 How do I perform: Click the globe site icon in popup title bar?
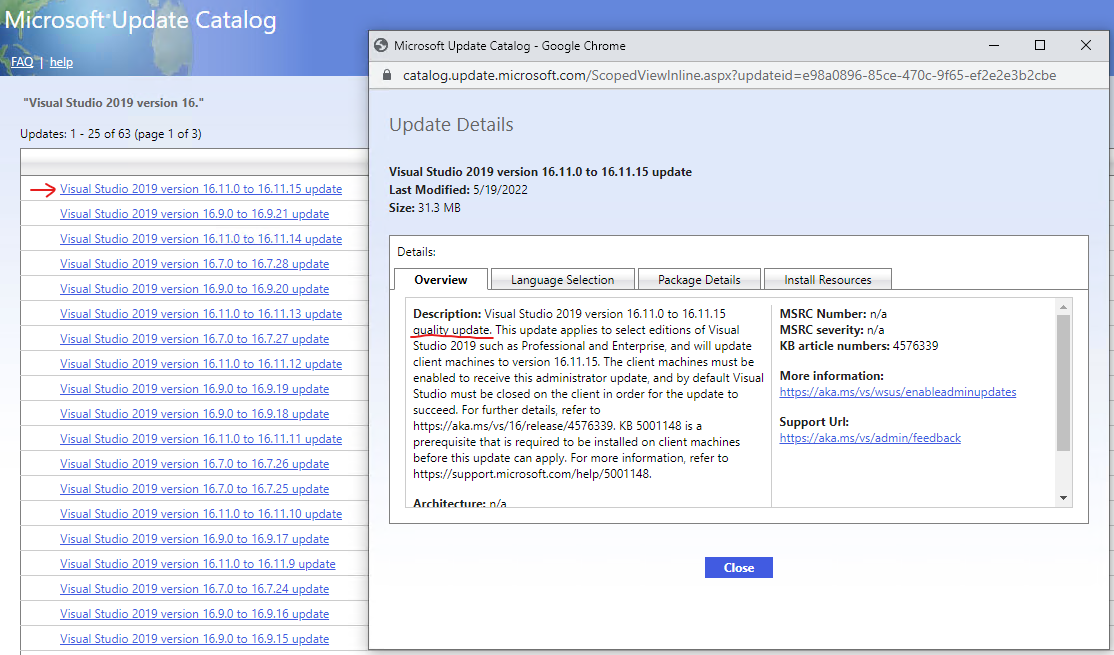pos(381,45)
